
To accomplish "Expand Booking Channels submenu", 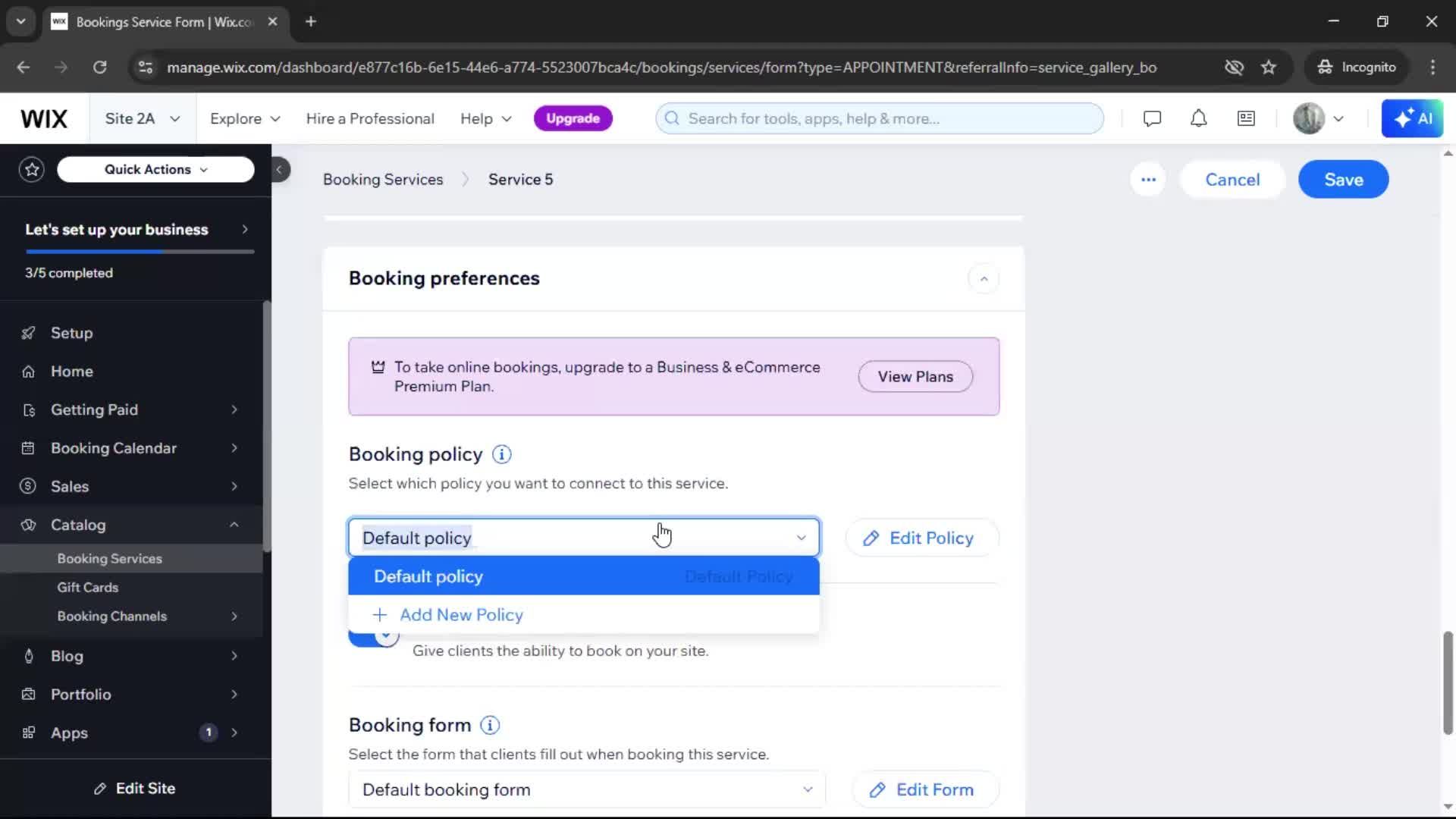I will [234, 617].
